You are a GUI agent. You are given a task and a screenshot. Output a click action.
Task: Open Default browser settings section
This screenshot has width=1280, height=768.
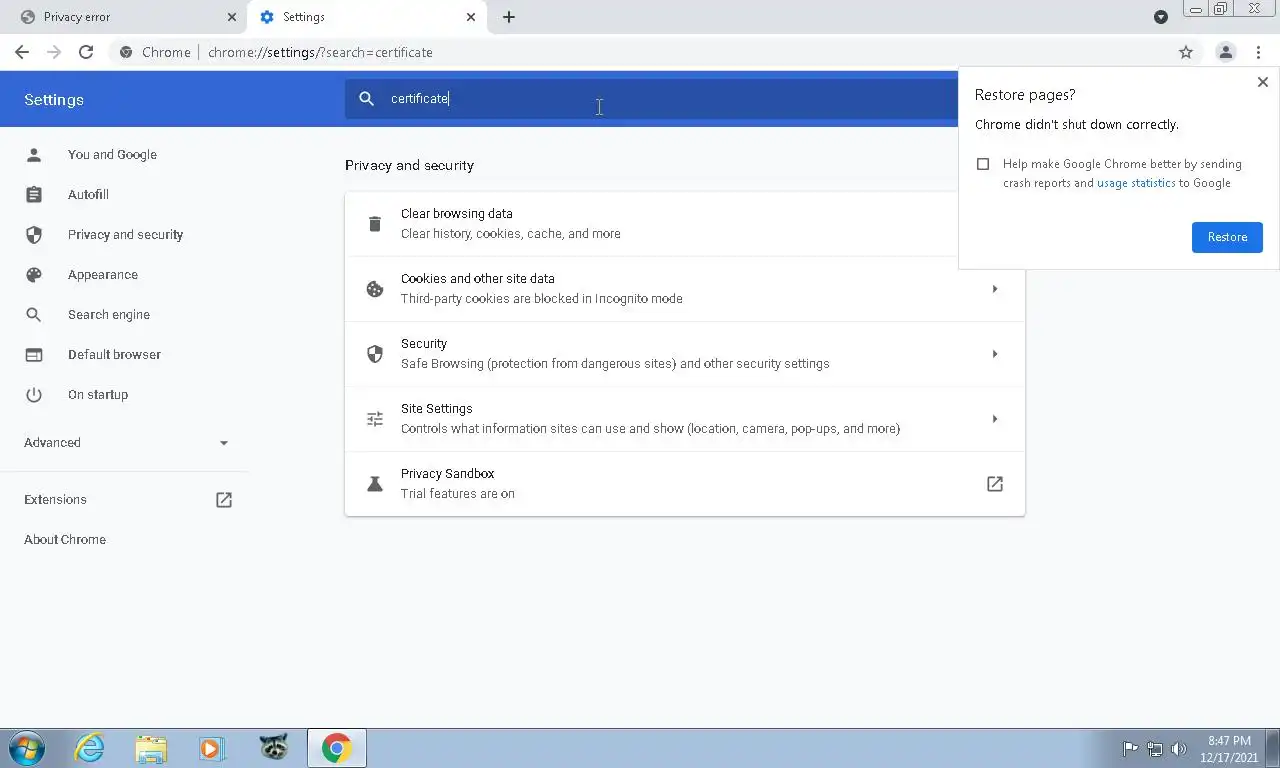click(x=114, y=354)
